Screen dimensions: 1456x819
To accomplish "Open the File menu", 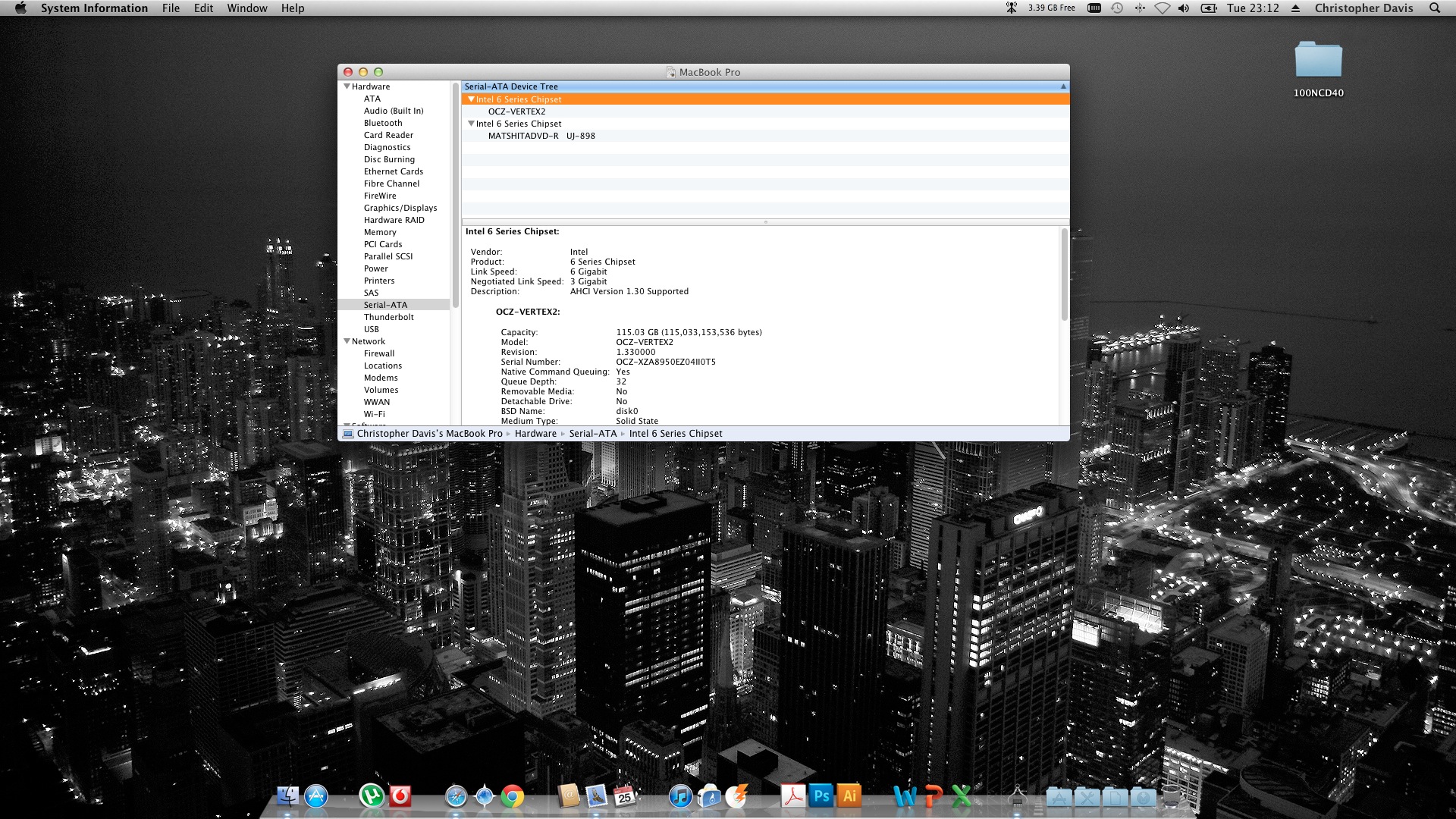I will (171, 8).
